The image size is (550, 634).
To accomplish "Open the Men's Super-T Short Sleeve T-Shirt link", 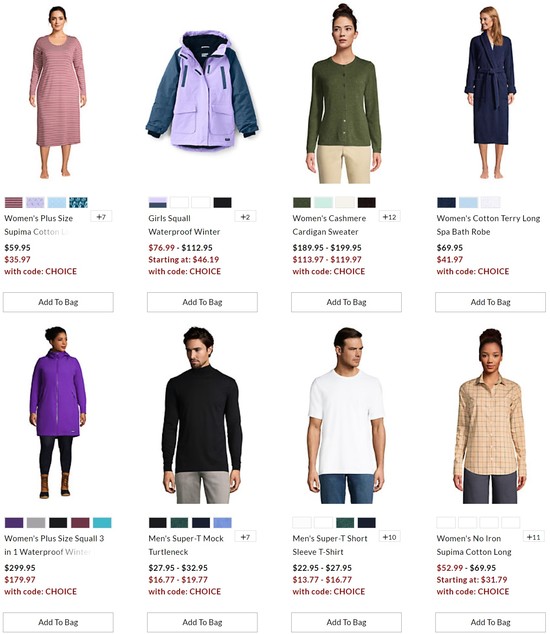I will coord(330,545).
